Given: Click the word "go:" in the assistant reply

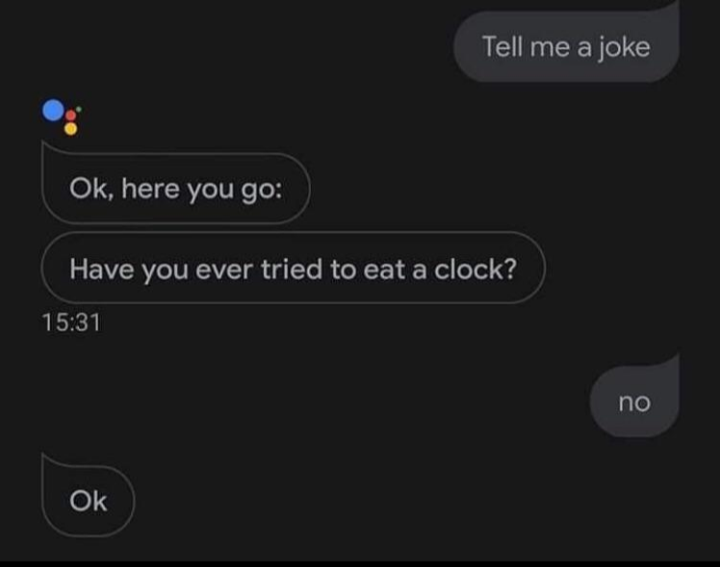Looking at the screenshot, I should (x=262, y=190).
